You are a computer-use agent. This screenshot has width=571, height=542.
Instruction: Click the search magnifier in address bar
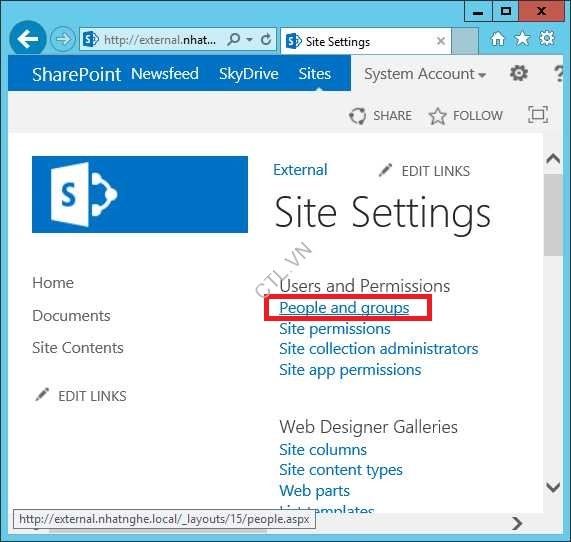[x=233, y=39]
